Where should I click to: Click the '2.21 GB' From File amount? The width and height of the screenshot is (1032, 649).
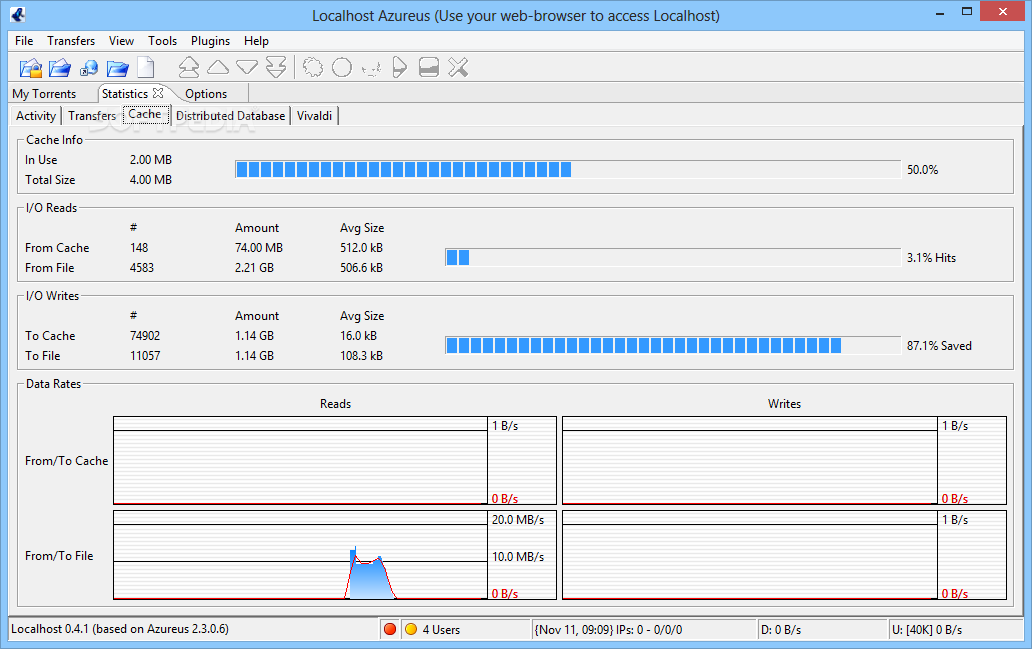(254, 268)
